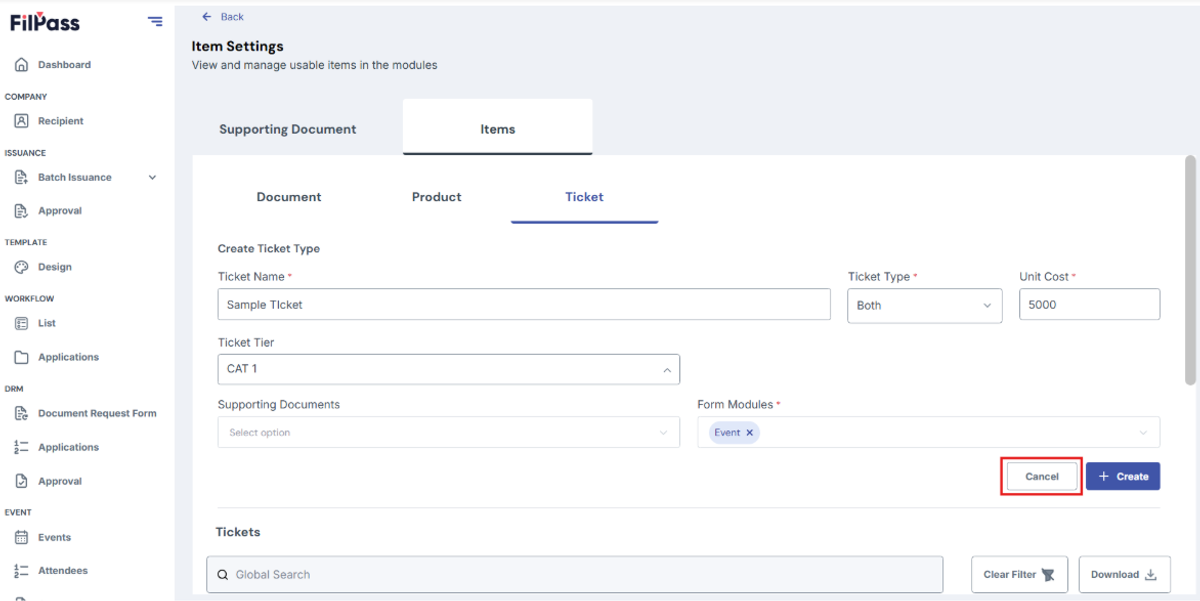The width and height of the screenshot is (1200, 601).
Task: Click the Document Request Form icon
Action: pyautogui.click(x=22, y=413)
